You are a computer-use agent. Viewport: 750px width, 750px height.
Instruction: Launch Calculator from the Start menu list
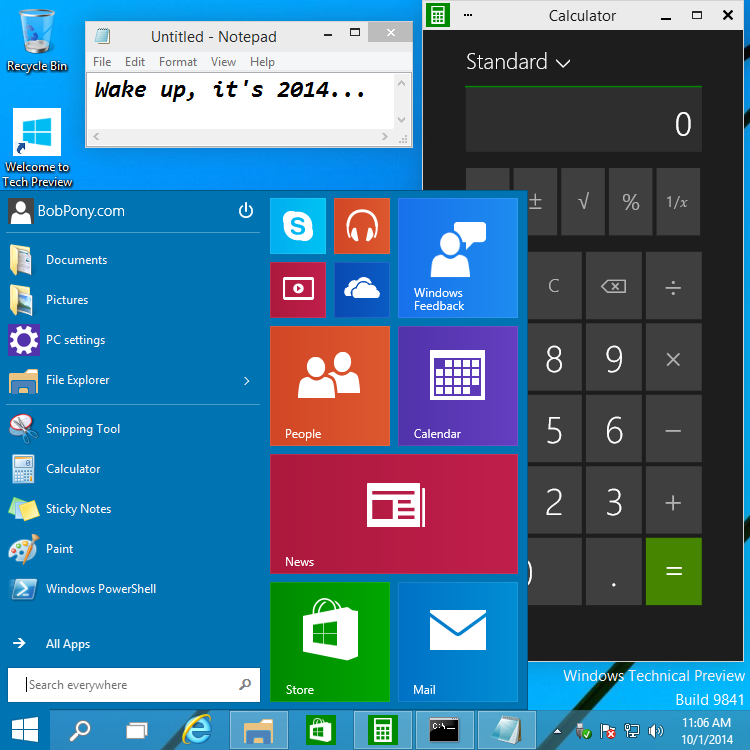coord(133,469)
